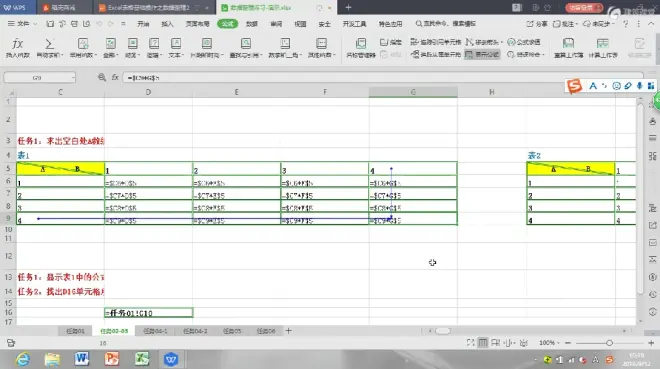The image size is (660, 369).
Task: Toggle normal view mode in status bar
Action: click(483, 343)
